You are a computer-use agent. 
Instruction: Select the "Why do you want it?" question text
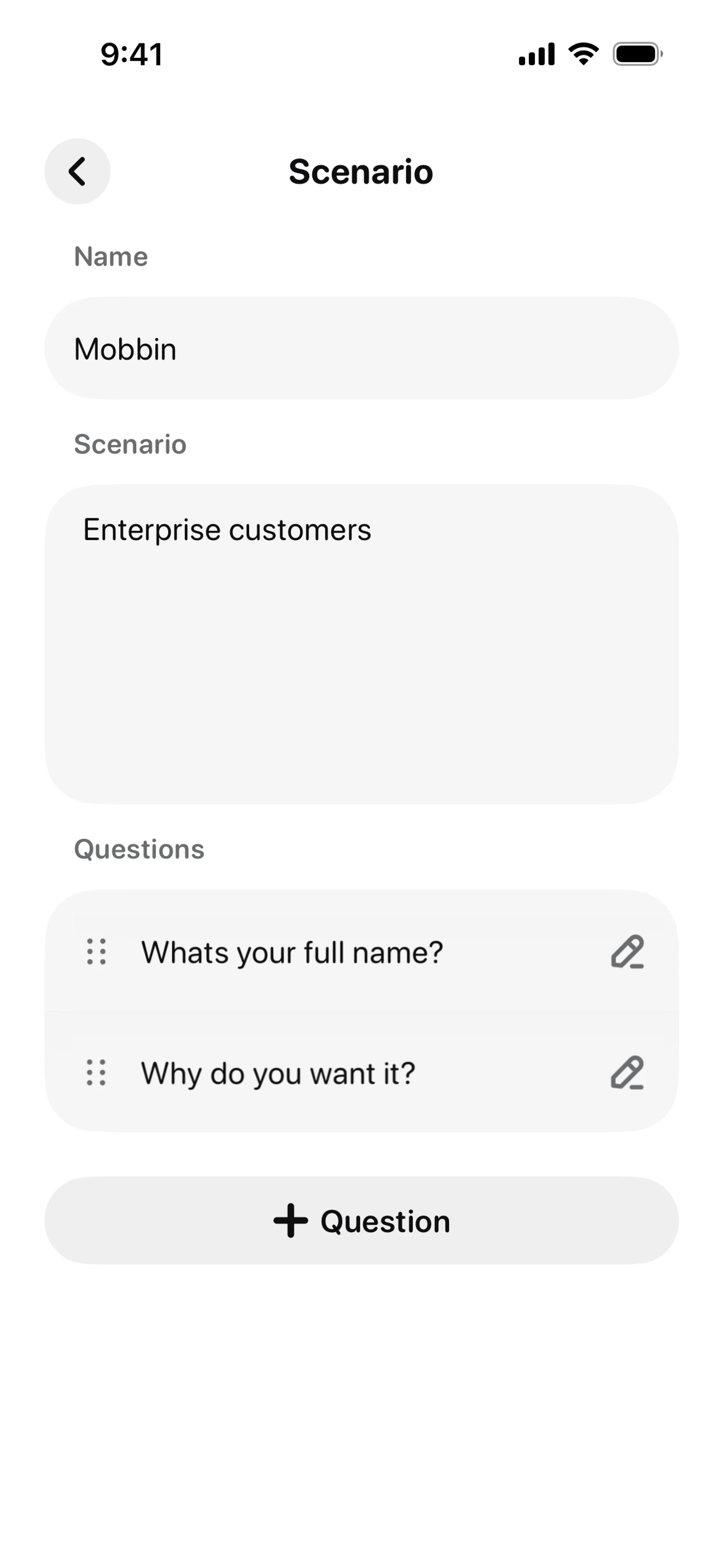point(278,1073)
